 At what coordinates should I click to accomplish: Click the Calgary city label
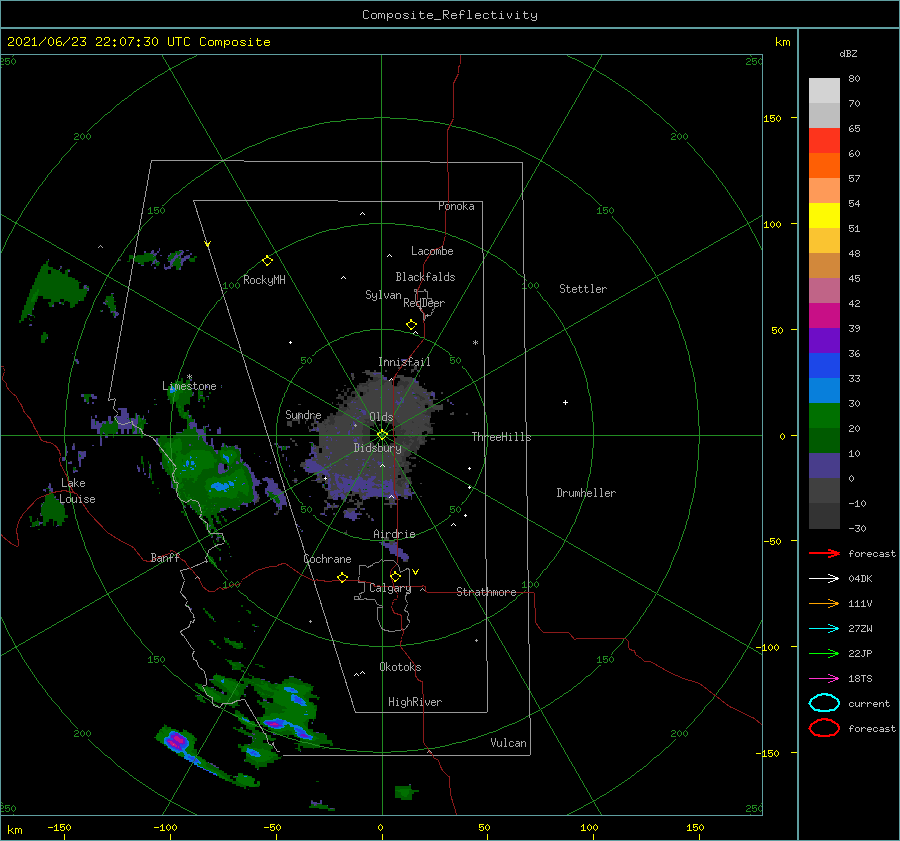coord(390,588)
